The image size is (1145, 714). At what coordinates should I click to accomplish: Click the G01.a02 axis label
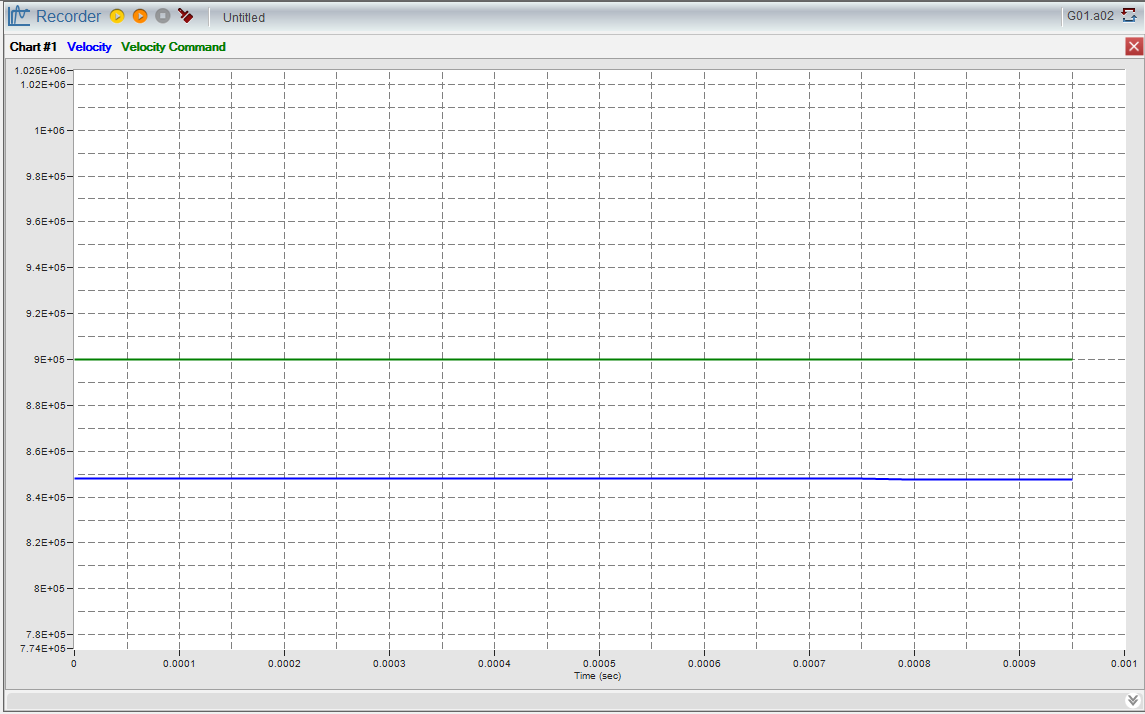tap(1090, 16)
